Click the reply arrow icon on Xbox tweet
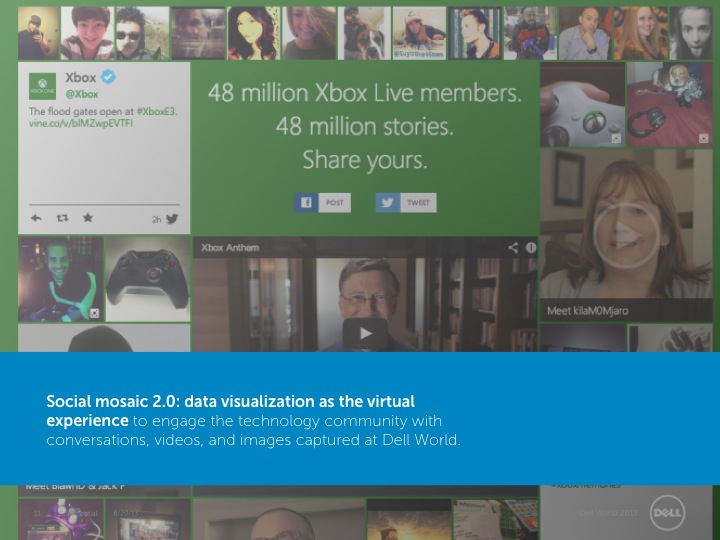 point(36,218)
